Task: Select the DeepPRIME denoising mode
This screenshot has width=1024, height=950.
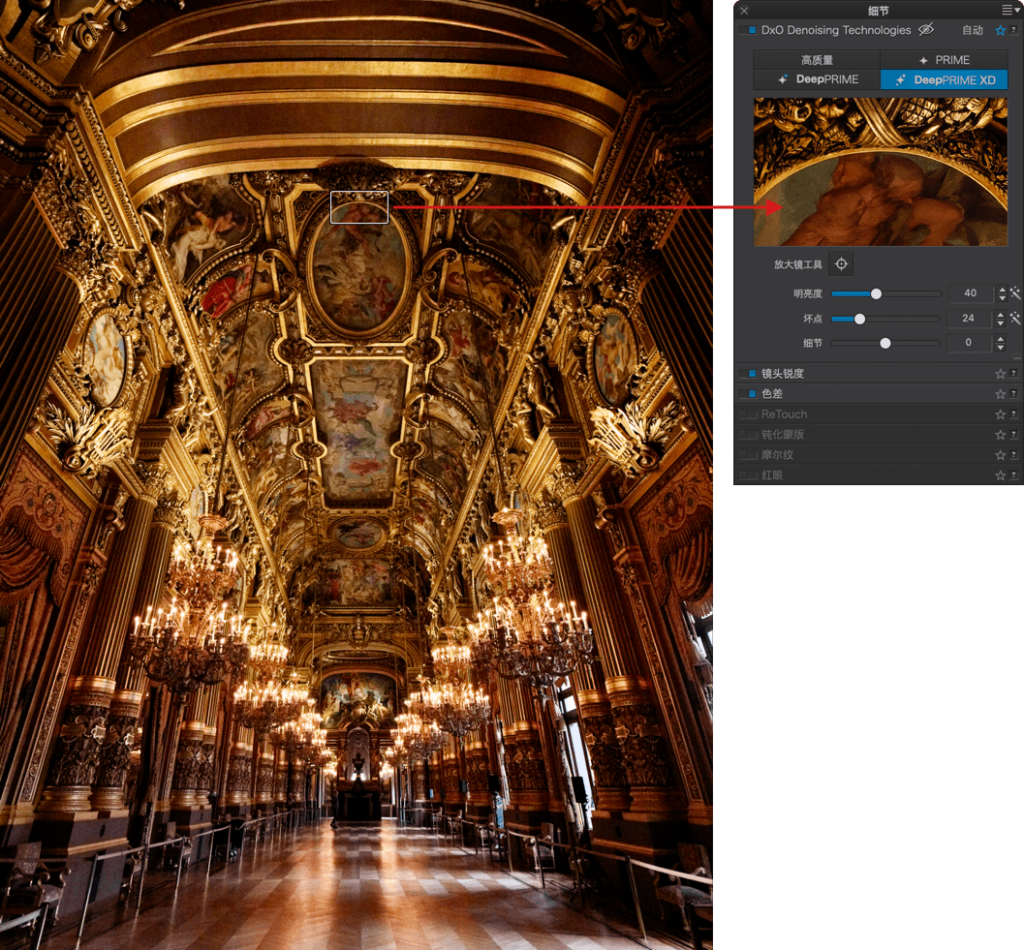Action: [816, 80]
